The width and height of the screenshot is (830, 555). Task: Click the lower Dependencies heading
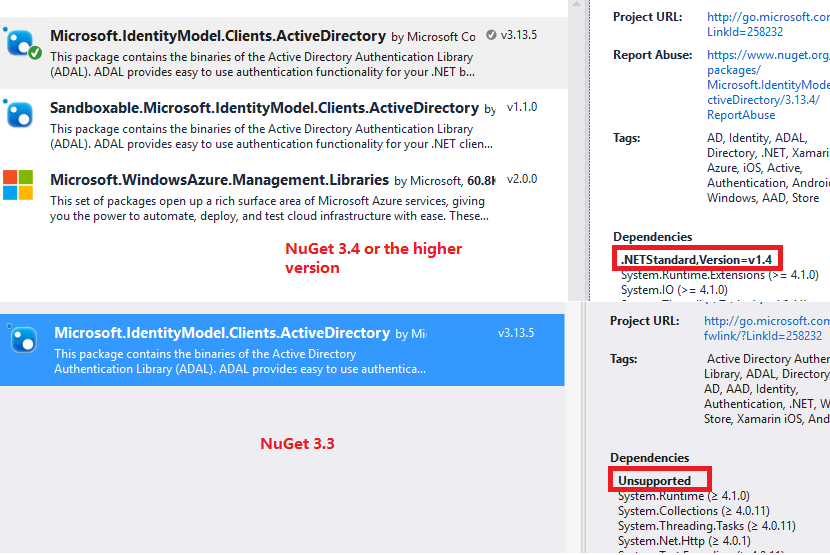point(649,458)
